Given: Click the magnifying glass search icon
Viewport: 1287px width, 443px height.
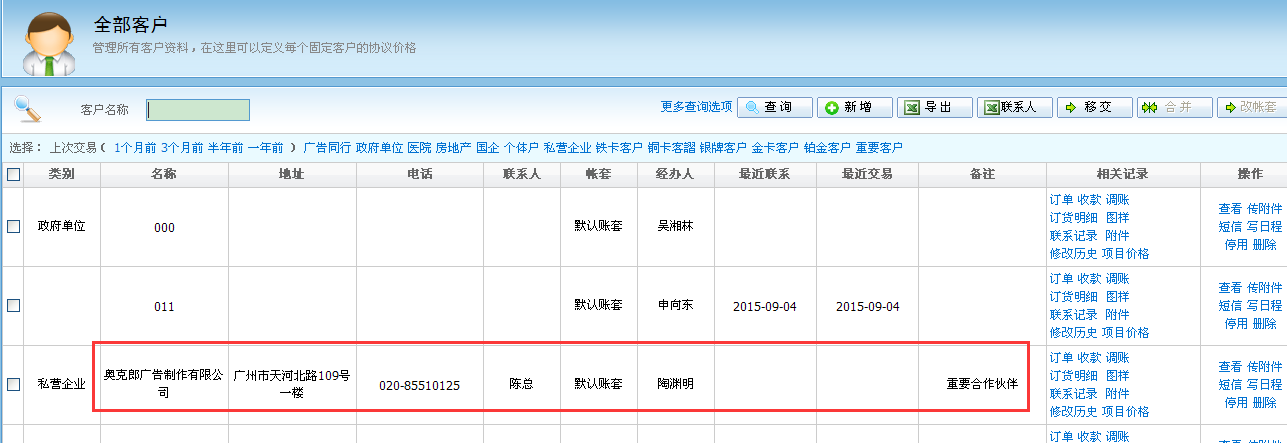Looking at the screenshot, I should point(27,108).
